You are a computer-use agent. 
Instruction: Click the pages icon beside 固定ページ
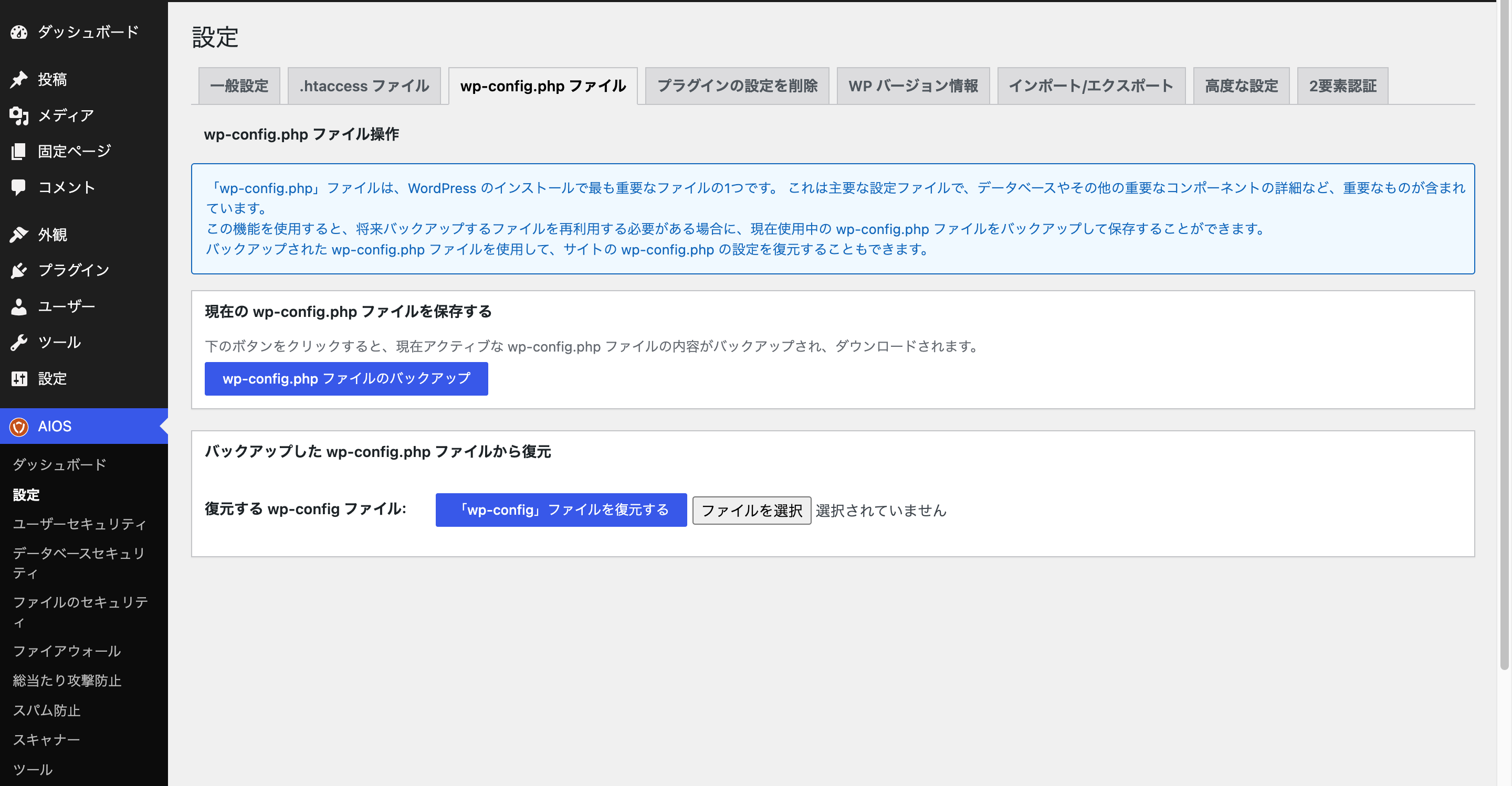tap(19, 151)
